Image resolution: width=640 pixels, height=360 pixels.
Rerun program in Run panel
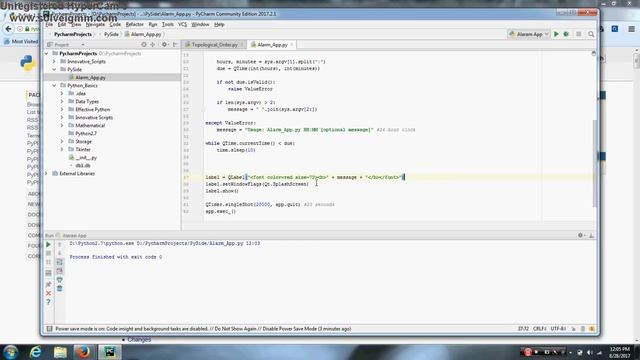point(48,244)
